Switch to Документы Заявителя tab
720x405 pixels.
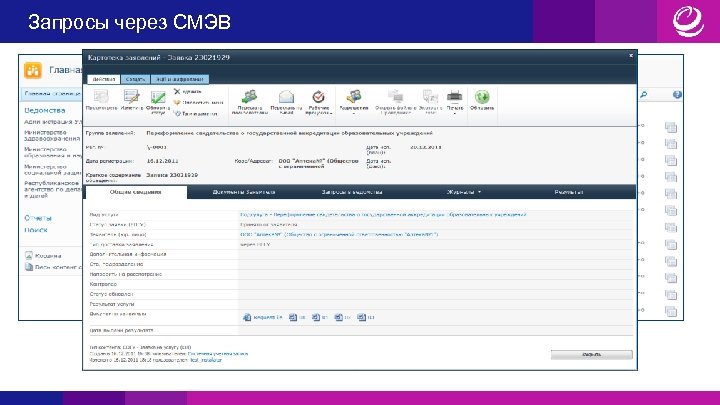click(244, 192)
